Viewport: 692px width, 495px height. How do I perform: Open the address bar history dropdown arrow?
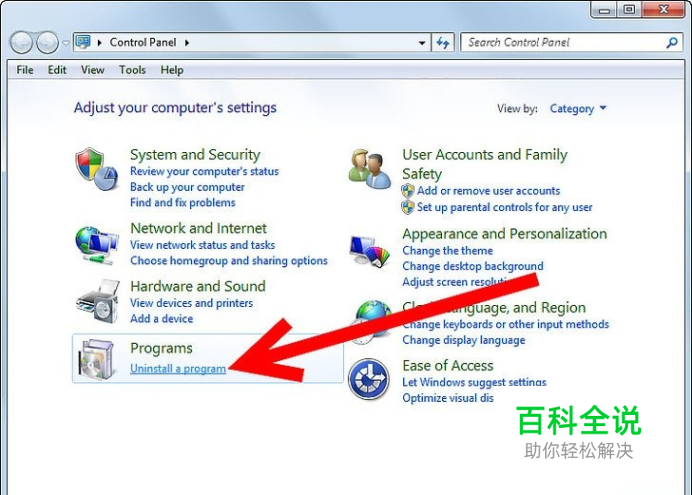click(x=422, y=43)
